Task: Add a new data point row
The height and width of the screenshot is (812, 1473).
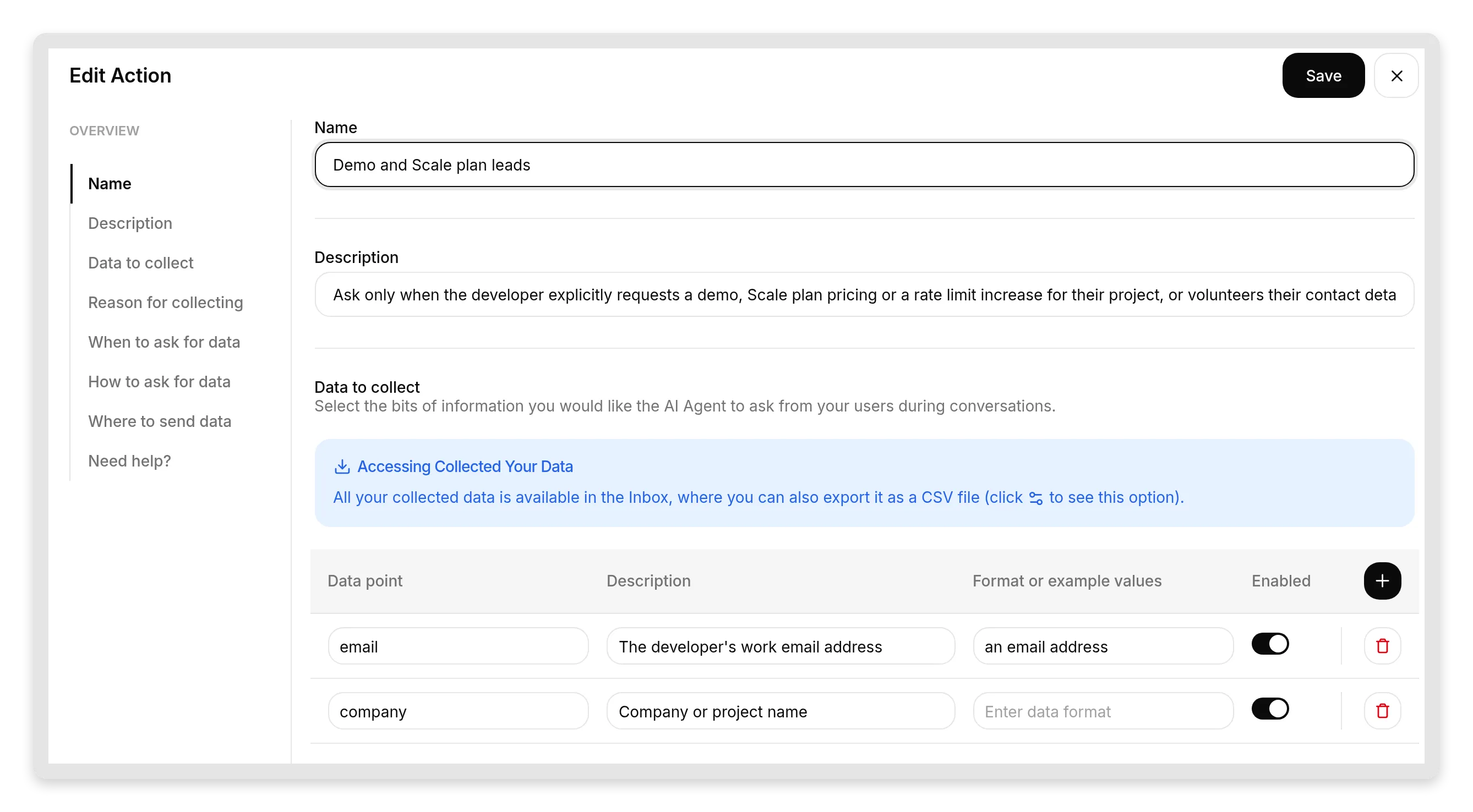Action: 1382,580
